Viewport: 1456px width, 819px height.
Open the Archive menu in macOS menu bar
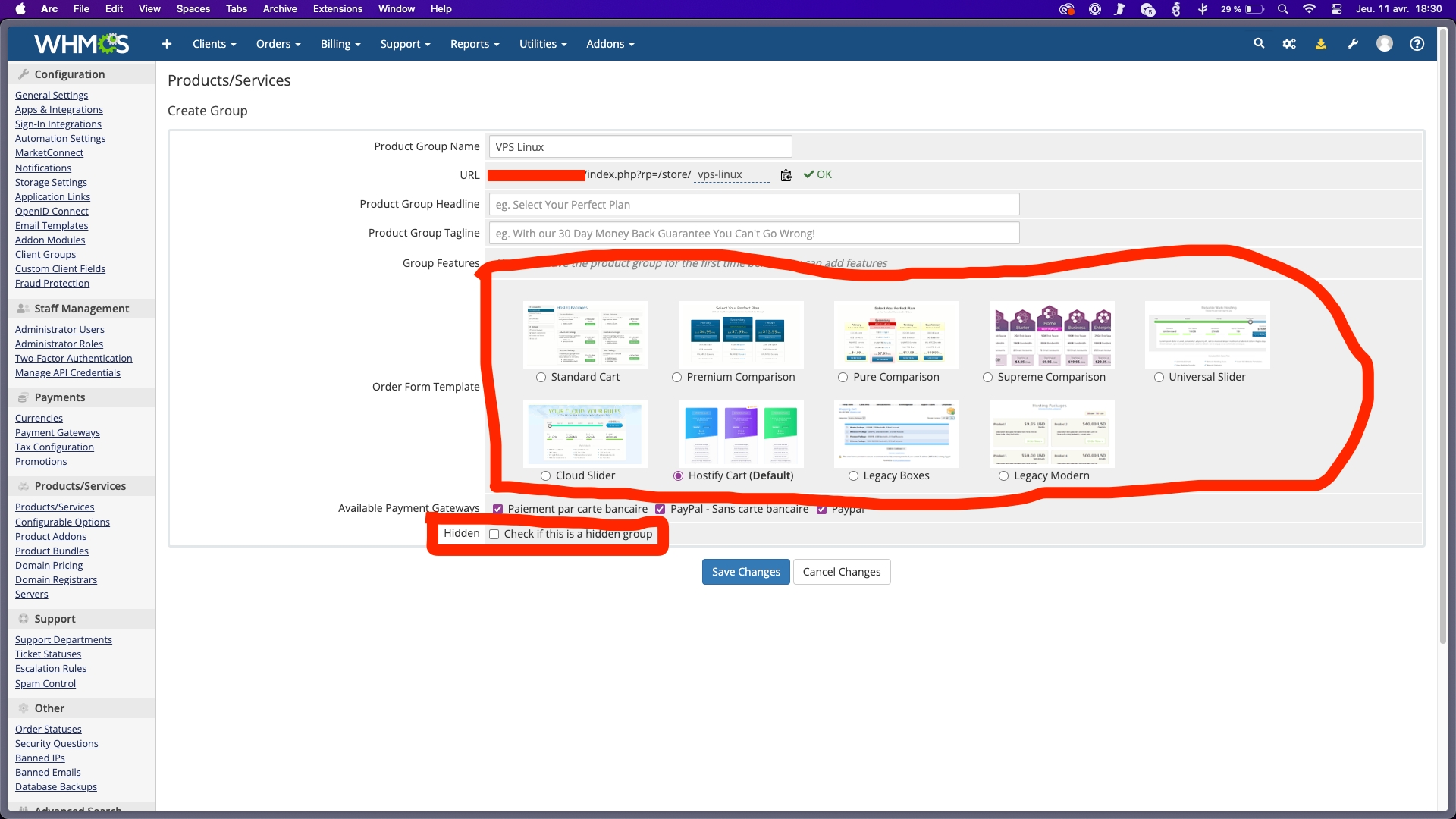click(x=280, y=9)
